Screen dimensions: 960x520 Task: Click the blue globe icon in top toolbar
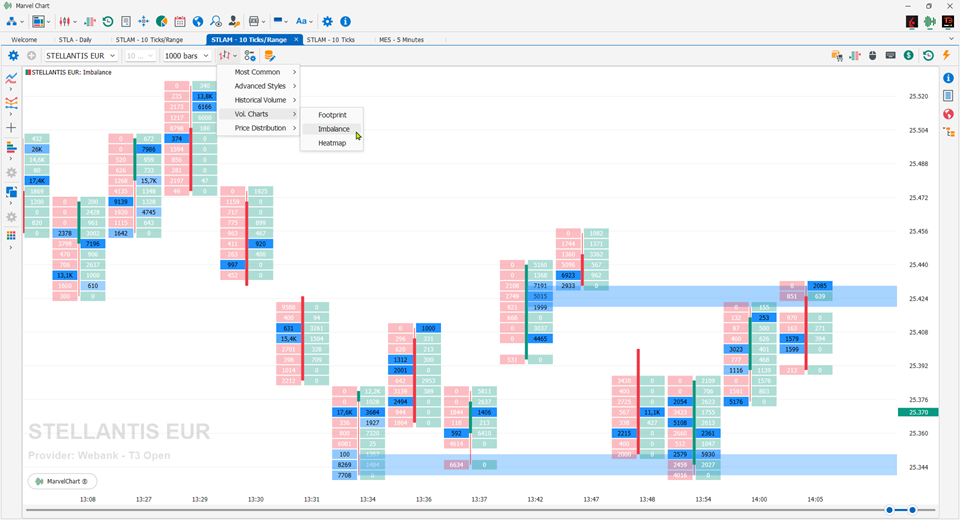(198, 21)
